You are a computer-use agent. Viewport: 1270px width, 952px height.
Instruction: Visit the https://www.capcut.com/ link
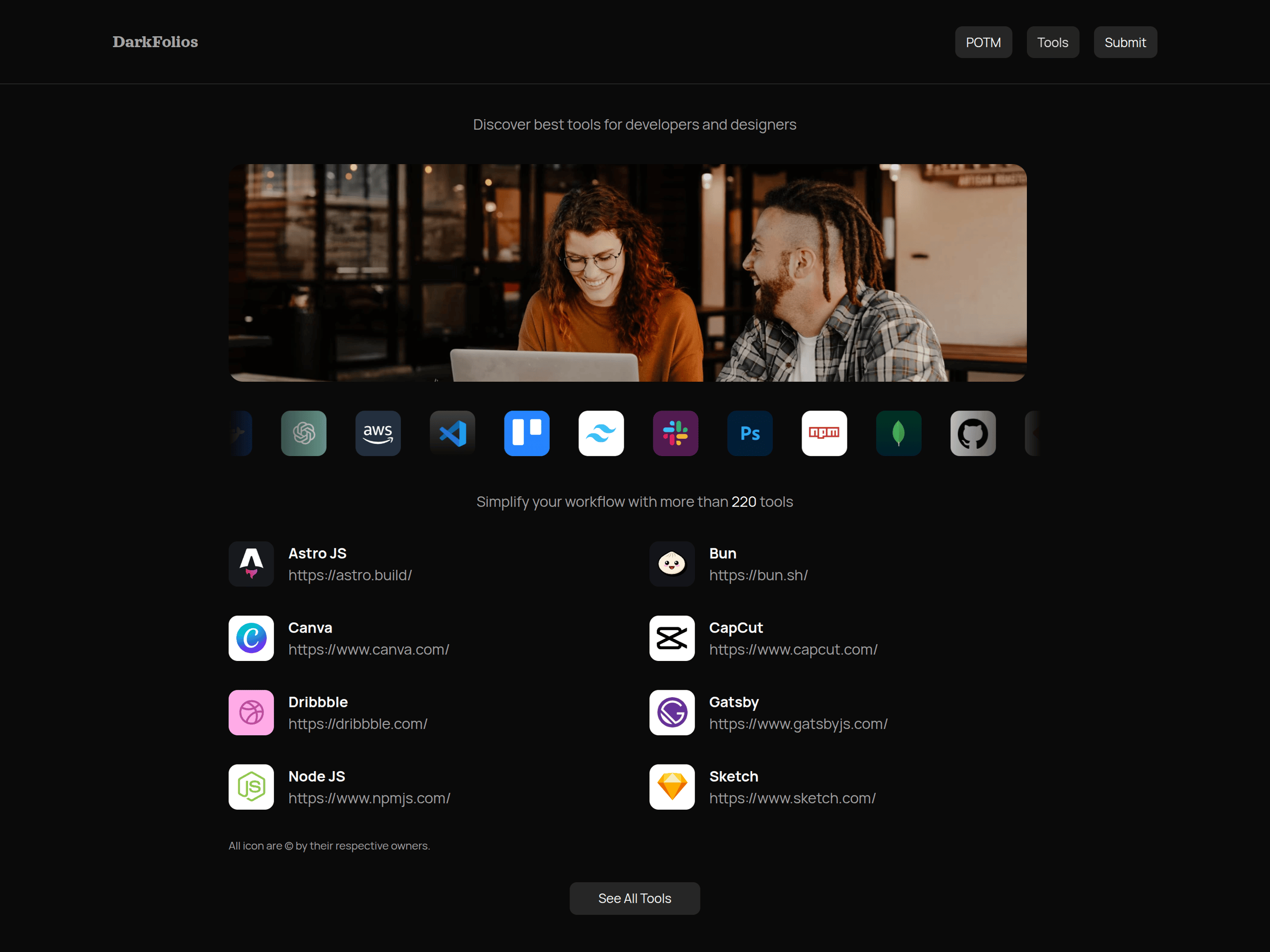pyautogui.click(x=793, y=650)
